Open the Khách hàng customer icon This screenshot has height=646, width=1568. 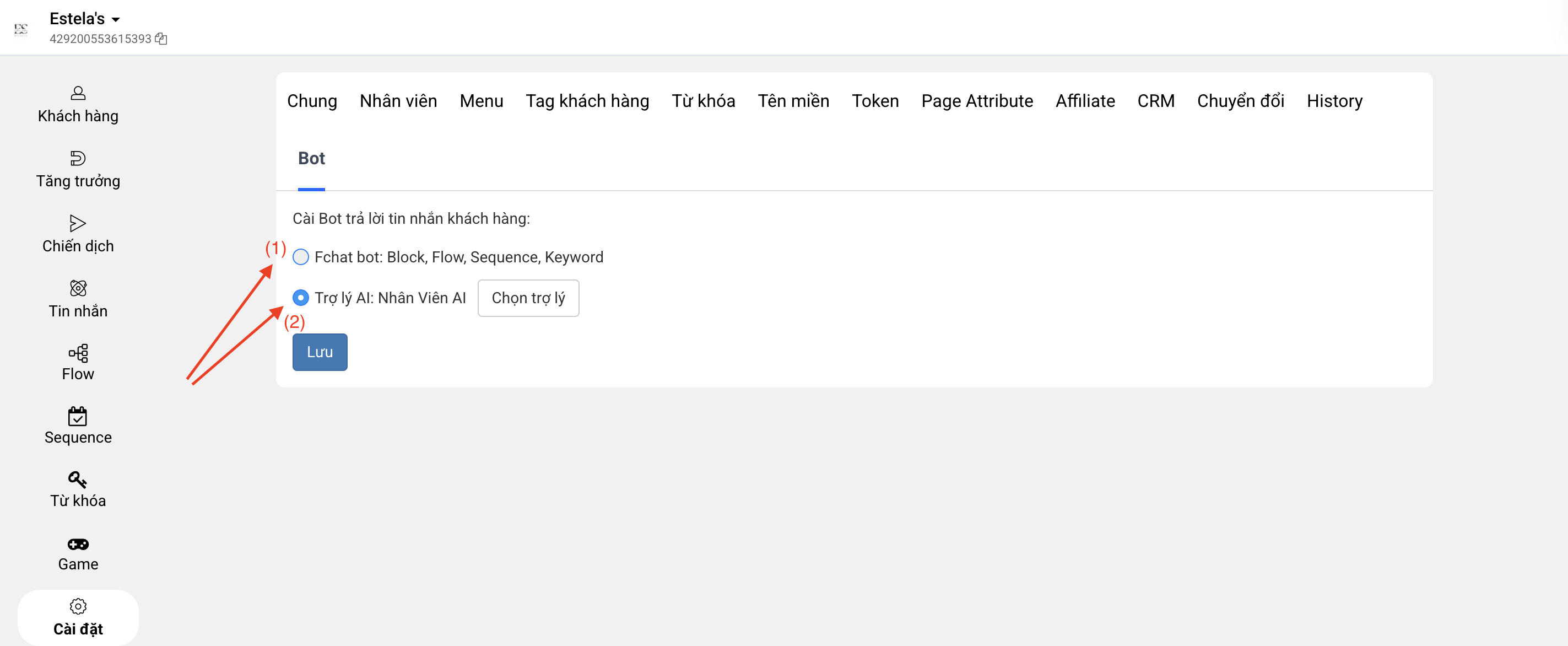pos(78,93)
